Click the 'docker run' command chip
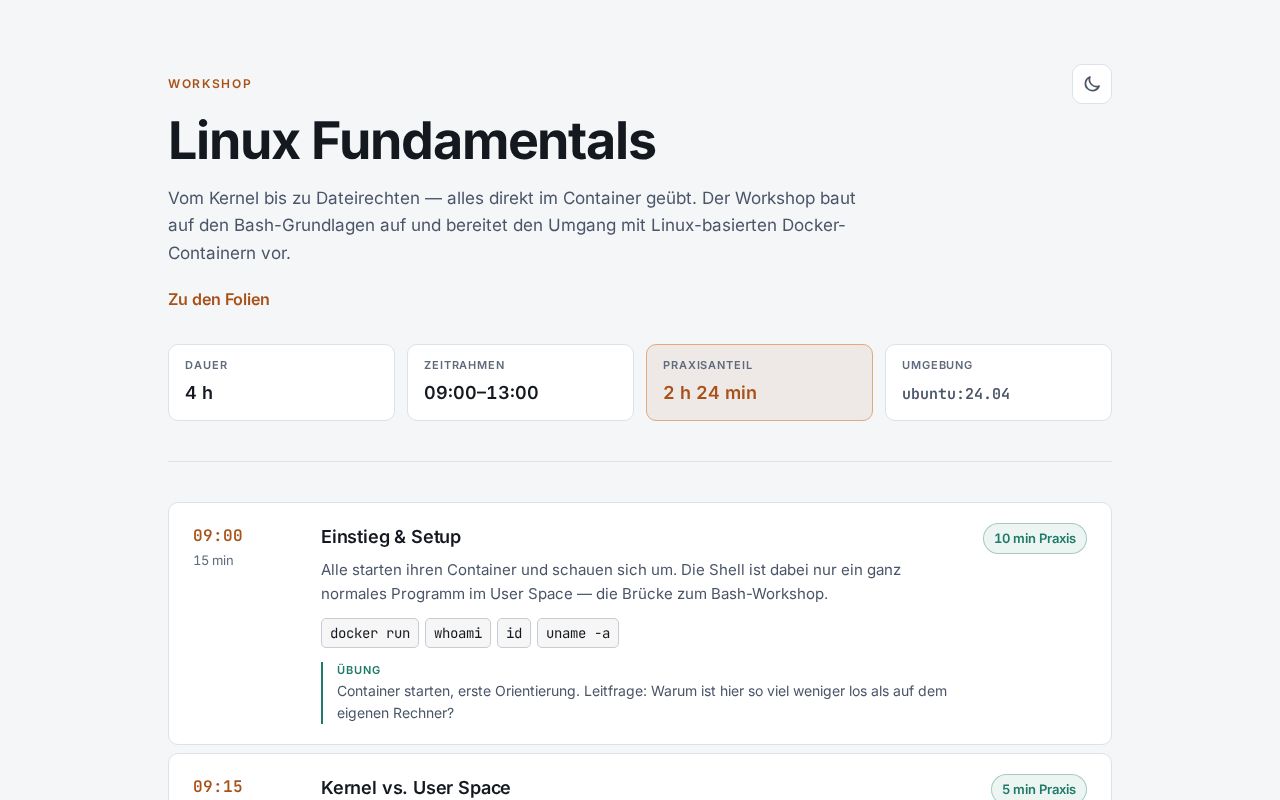 click(370, 633)
